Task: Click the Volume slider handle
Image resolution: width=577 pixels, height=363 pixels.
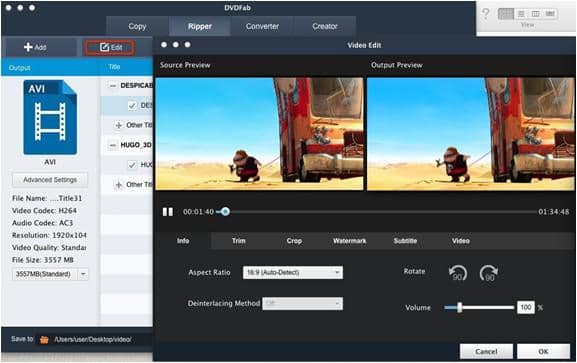Action: (x=460, y=307)
